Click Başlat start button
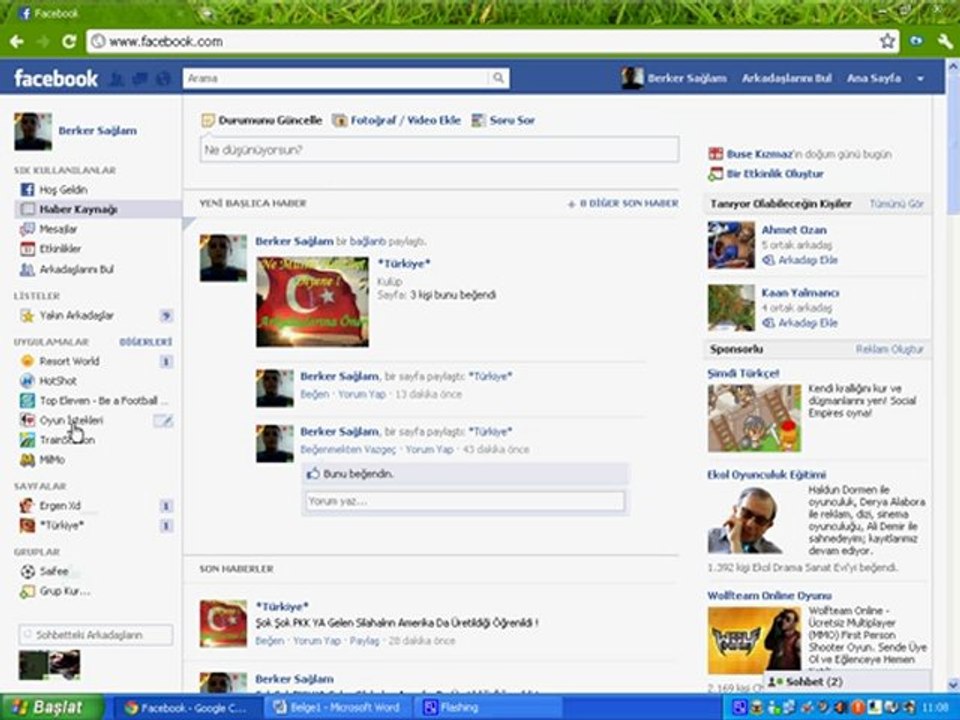960x720 pixels. pos(52,707)
